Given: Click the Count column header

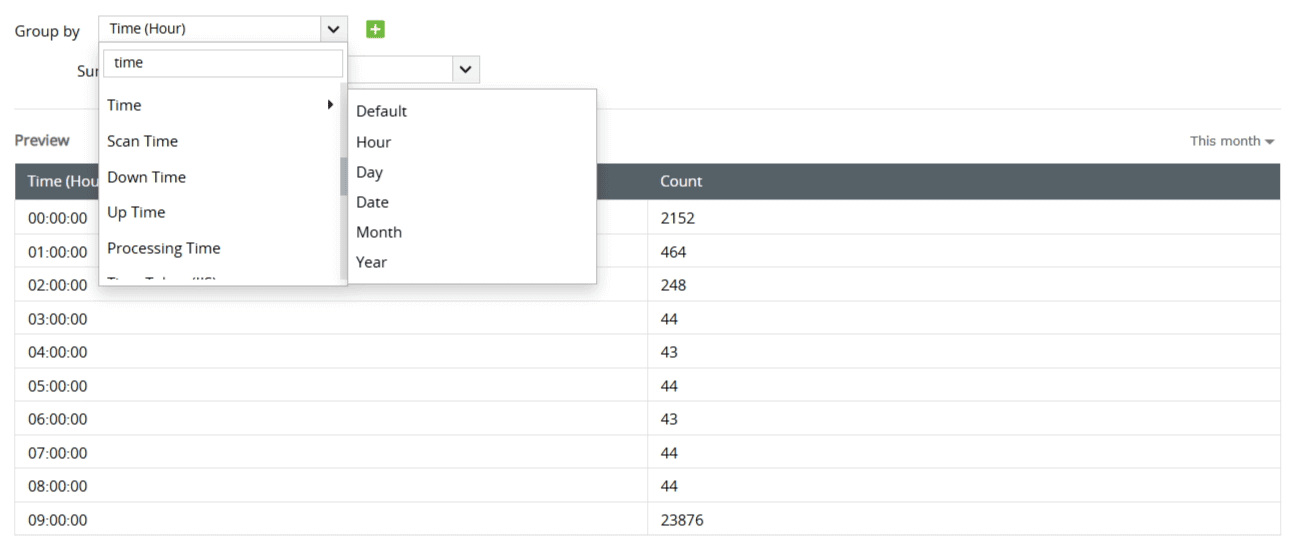Looking at the screenshot, I should click(681, 181).
